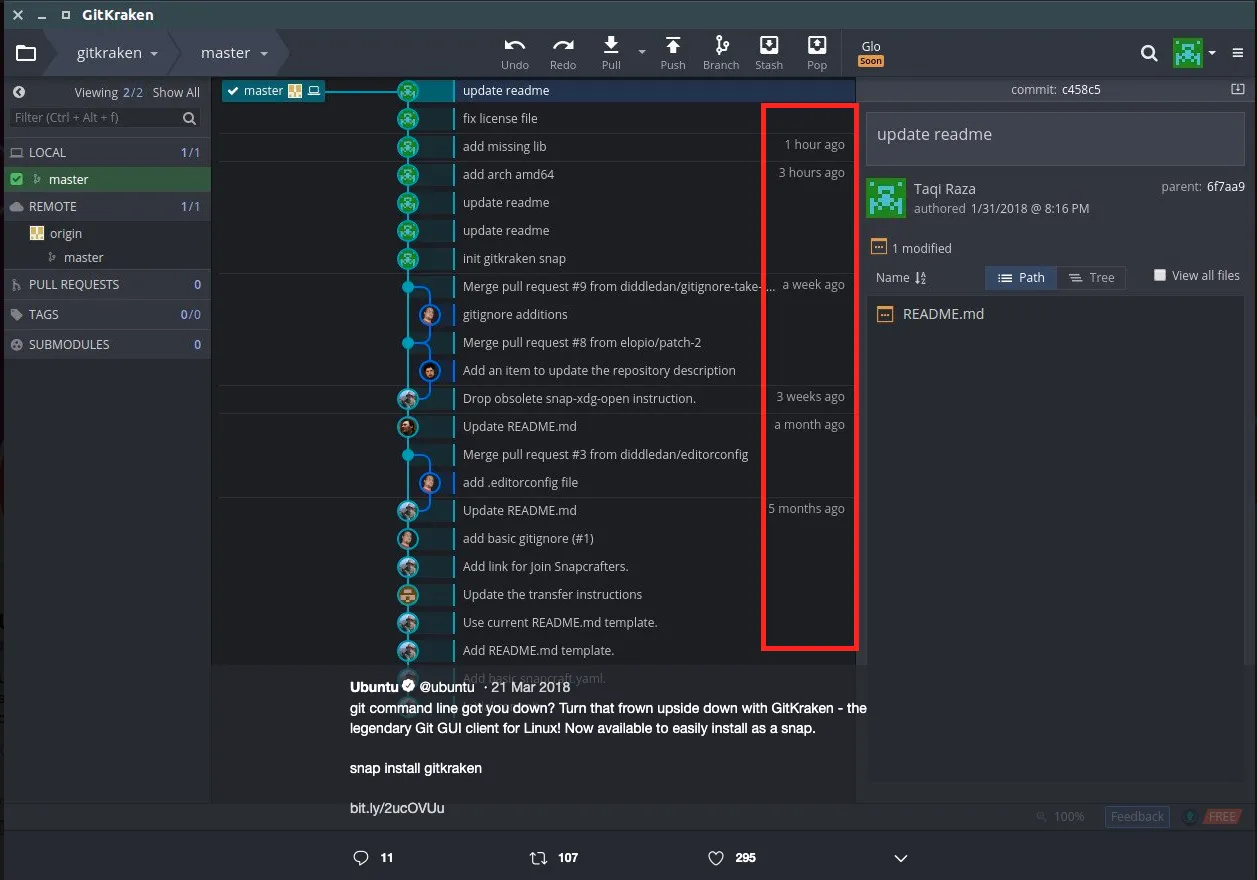Click avatar on 'Add an item to update' commit
Image resolution: width=1257 pixels, height=880 pixels.
coord(429,371)
